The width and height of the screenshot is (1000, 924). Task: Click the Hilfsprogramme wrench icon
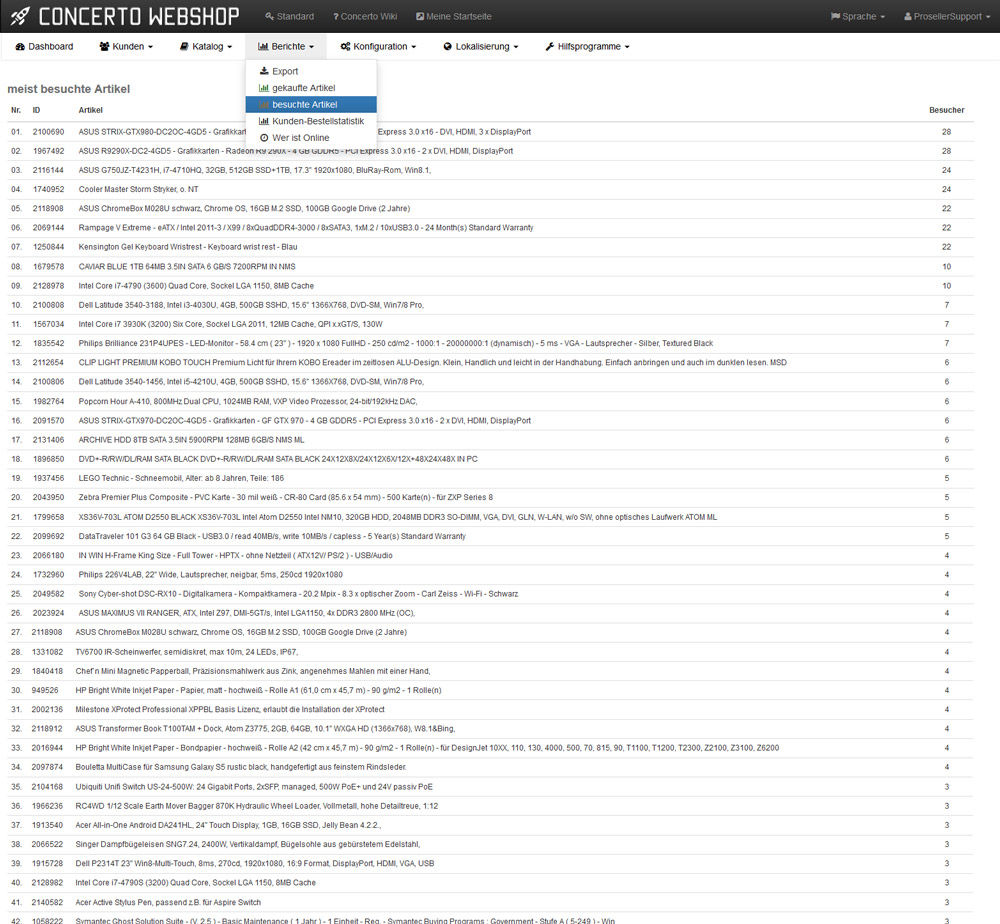pyautogui.click(x=550, y=47)
